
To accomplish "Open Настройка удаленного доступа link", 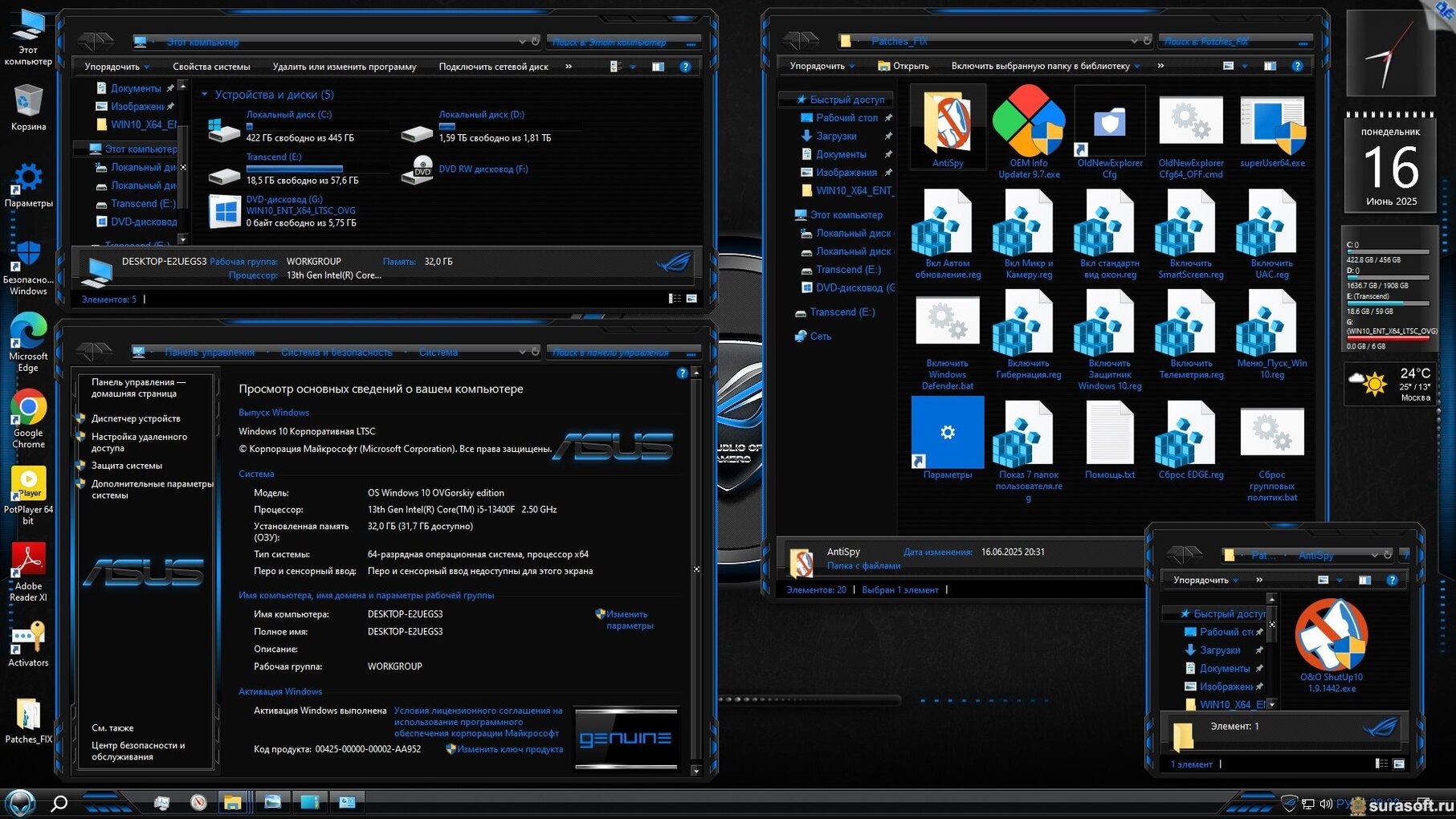I will 139,442.
